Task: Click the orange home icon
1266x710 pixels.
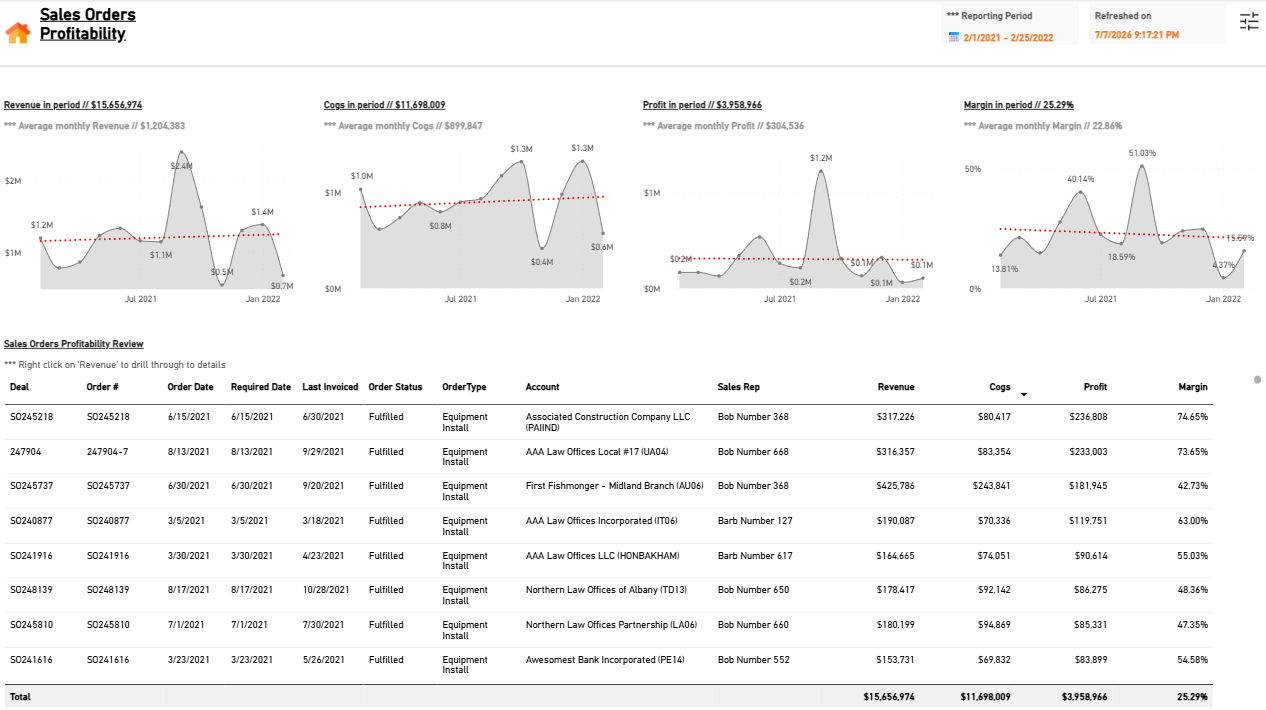Action: point(18,33)
